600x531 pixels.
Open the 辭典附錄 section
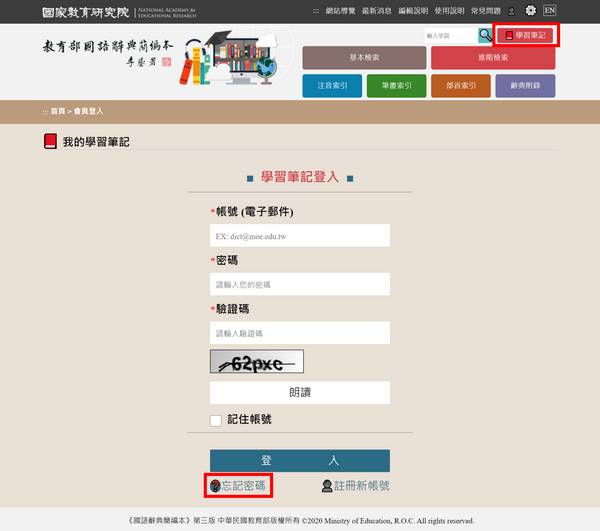pyautogui.click(x=525, y=86)
